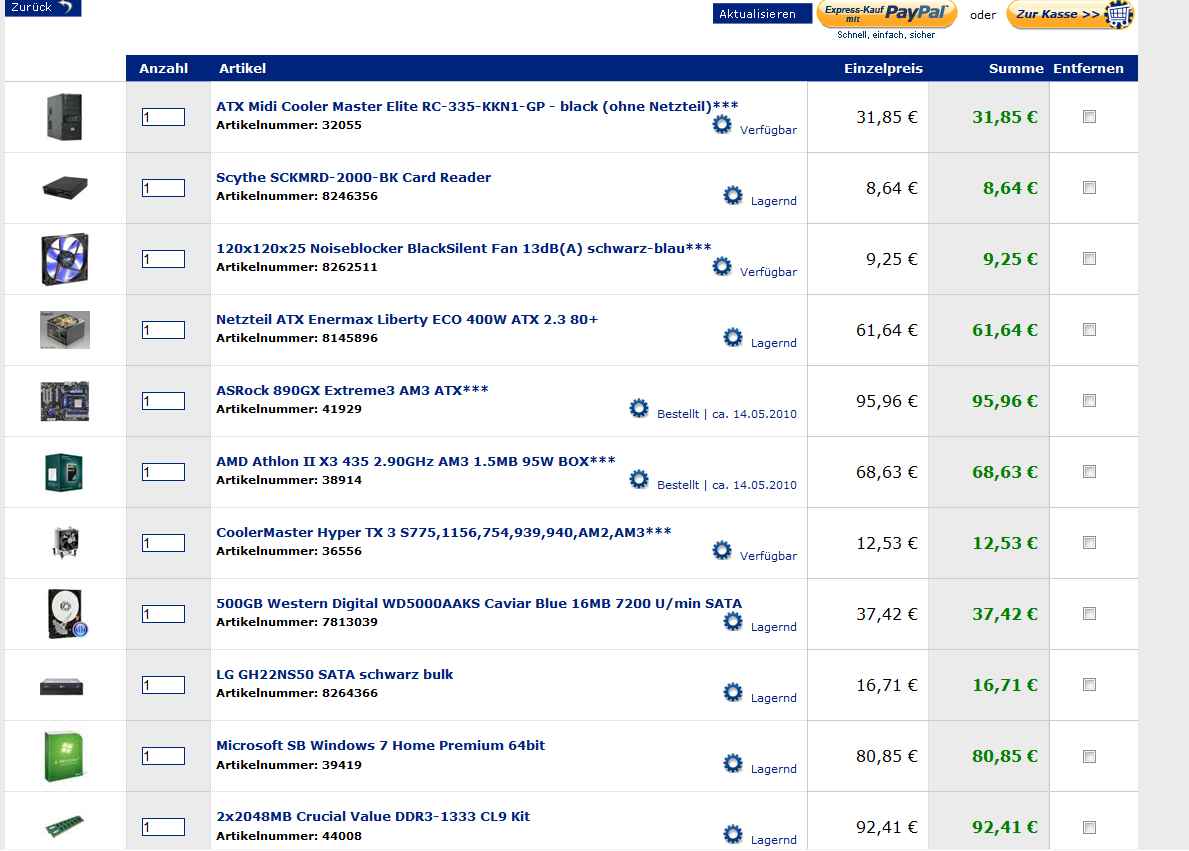This screenshot has width=1189, height=851.
Task: Mark the Western Digital 500GB drive for removal
Action: (1089, 614)
